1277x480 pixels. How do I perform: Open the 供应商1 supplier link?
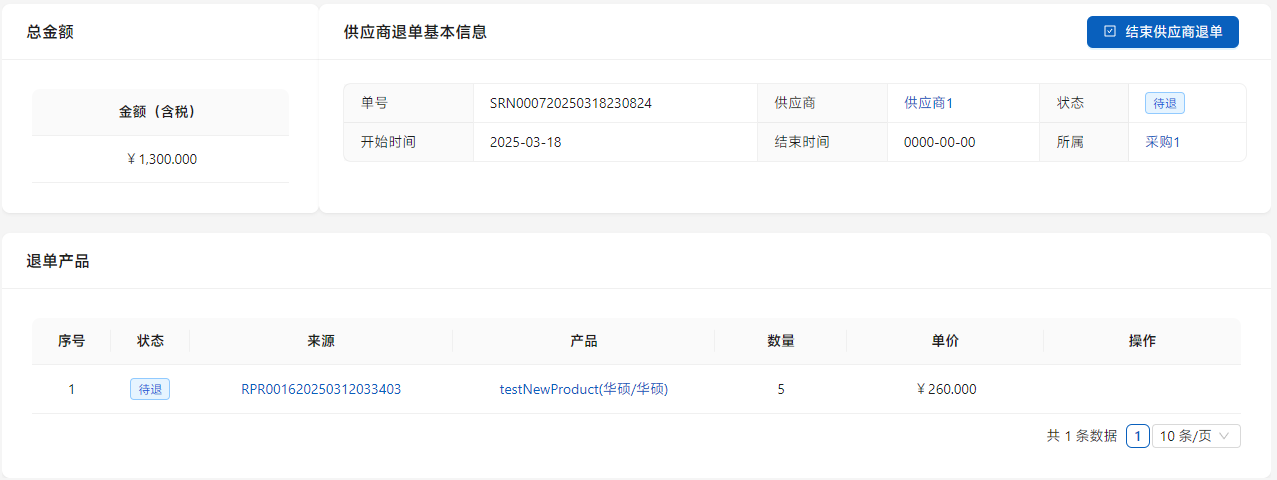click(x=928, y=103)
